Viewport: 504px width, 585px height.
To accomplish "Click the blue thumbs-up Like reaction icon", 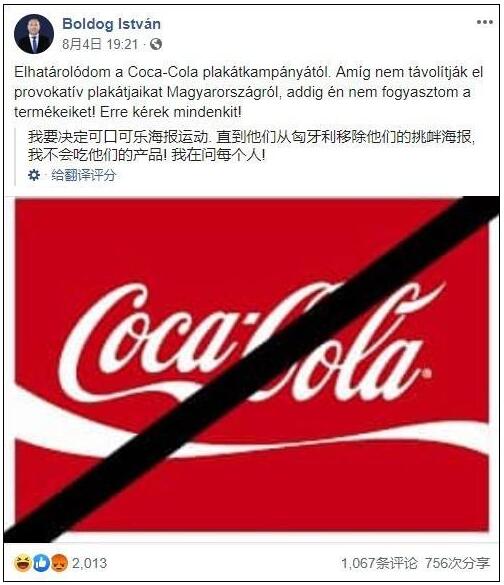I will coord(41,563).
